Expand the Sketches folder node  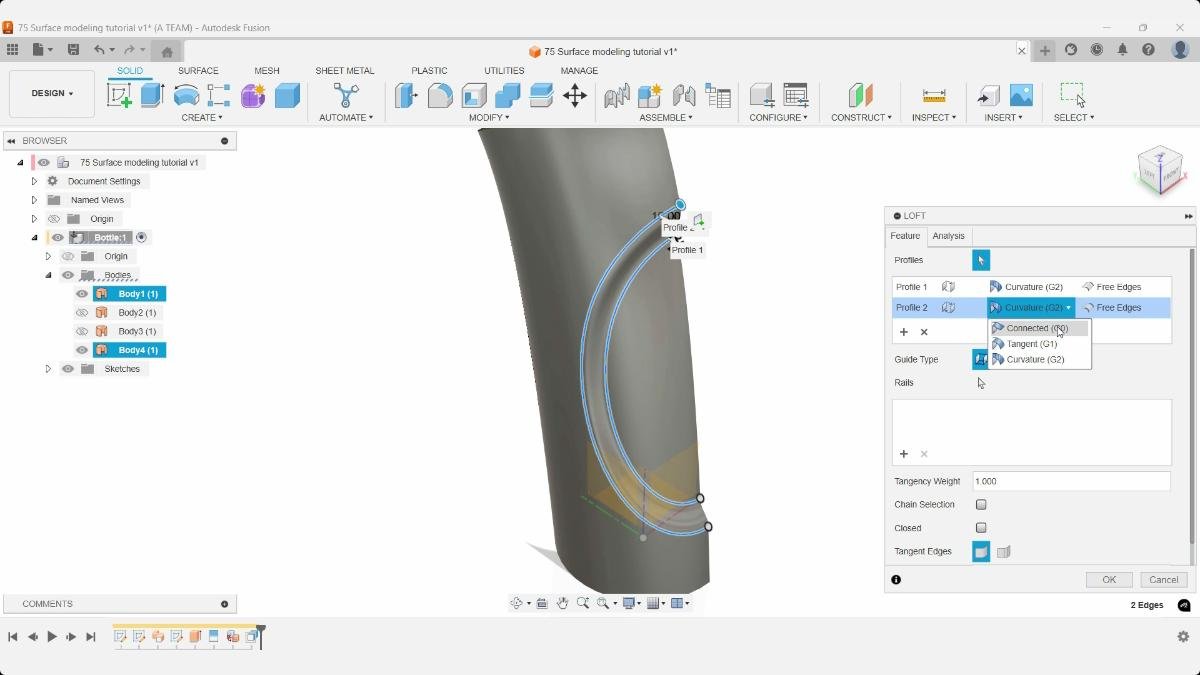coord(48,369)
